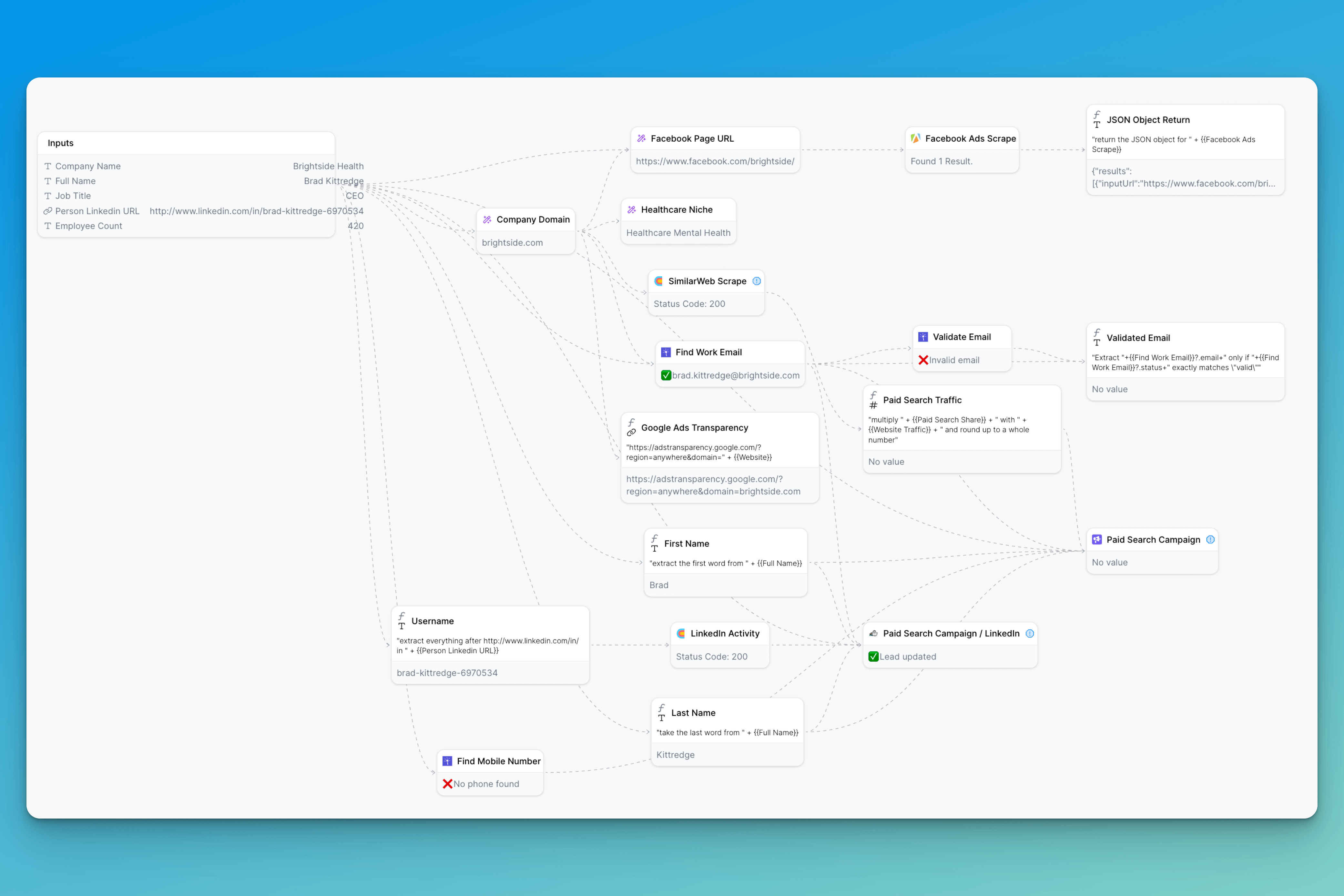Click the brightside.com domain value
1344x896 pixels.
pos(512,242)
